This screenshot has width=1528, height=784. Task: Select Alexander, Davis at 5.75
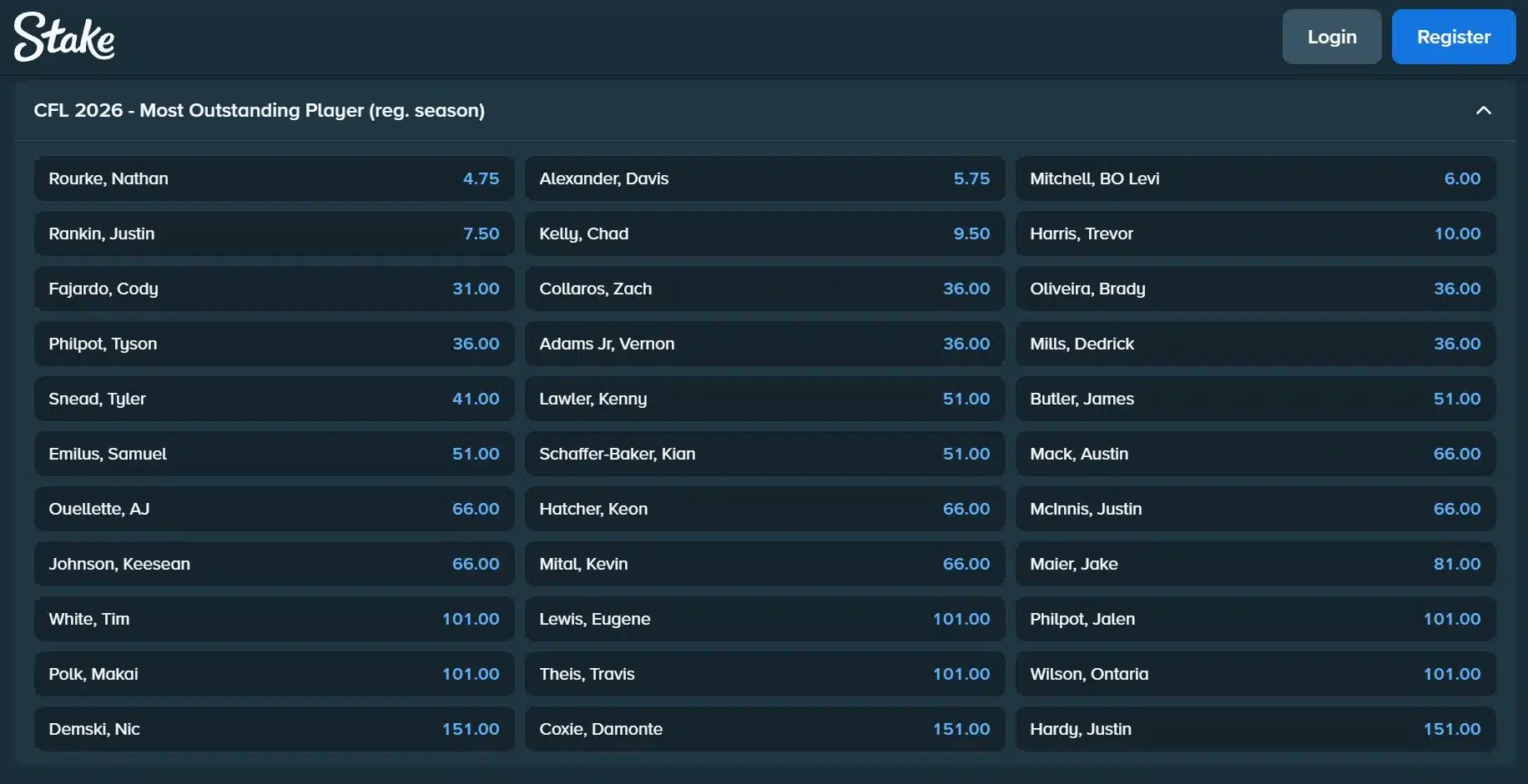(764, 178)
